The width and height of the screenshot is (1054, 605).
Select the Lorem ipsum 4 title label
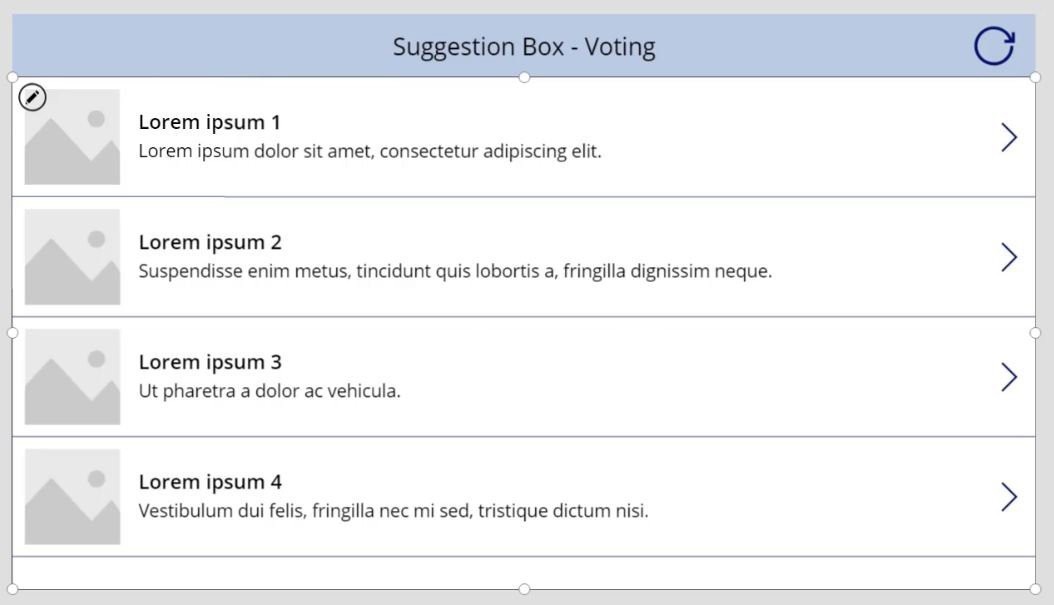coord(210,482)
